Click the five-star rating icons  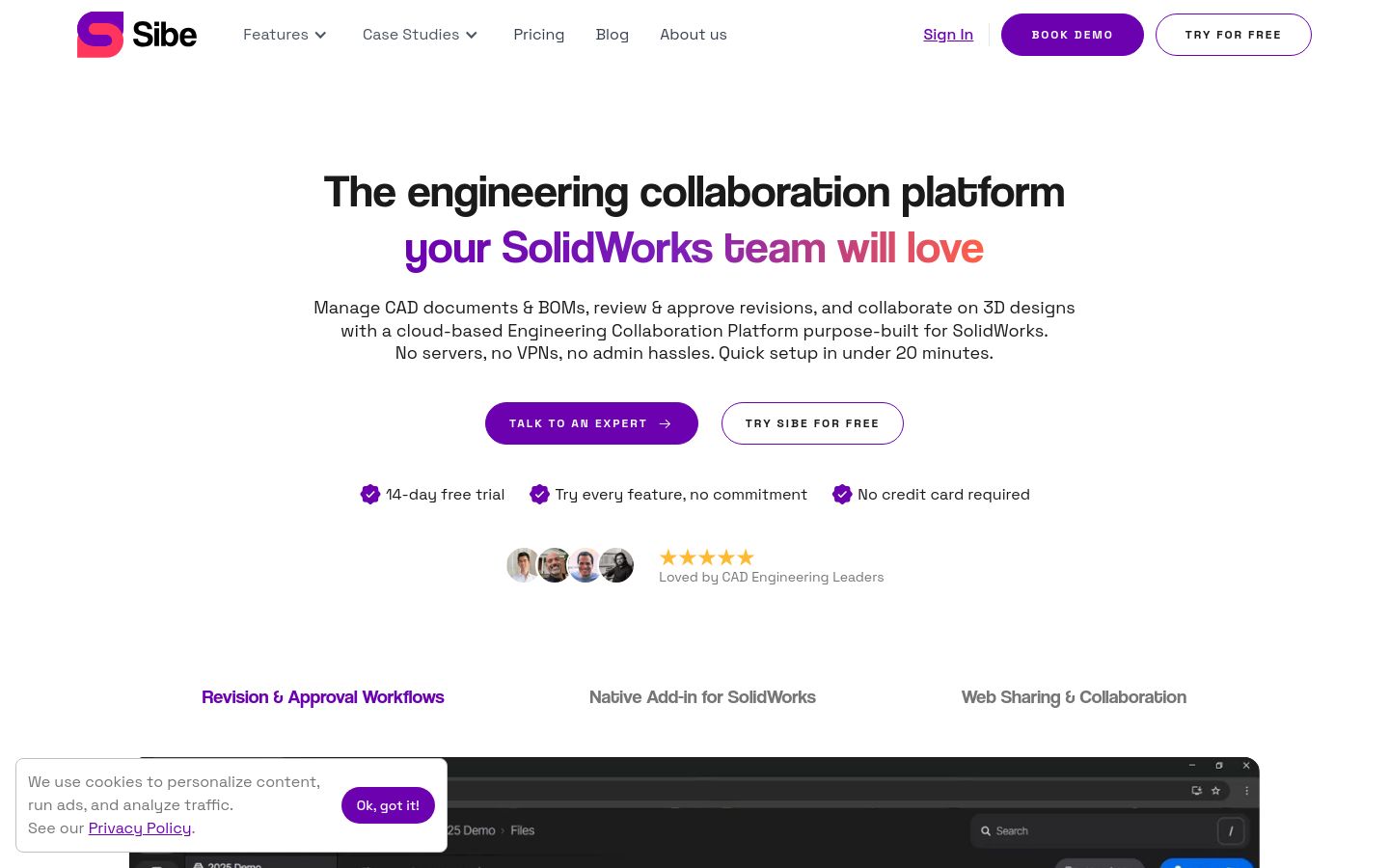[707, 557]
